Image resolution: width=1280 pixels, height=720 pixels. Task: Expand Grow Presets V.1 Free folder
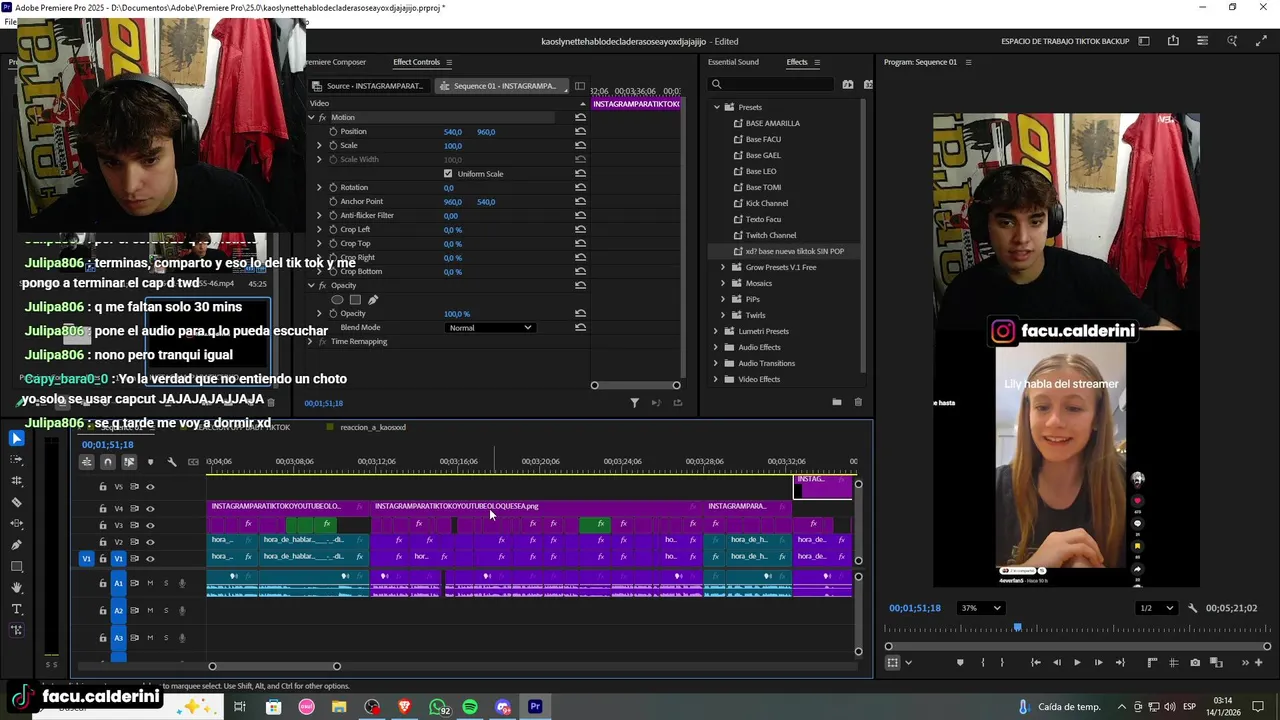723,267
